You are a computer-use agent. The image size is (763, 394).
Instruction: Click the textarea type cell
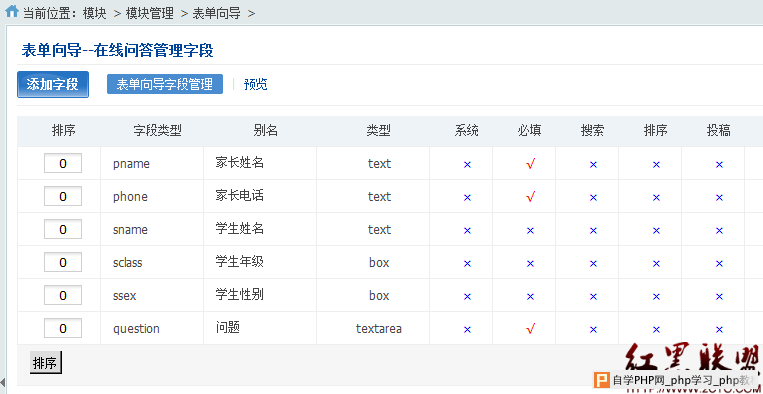pos(379,329)
